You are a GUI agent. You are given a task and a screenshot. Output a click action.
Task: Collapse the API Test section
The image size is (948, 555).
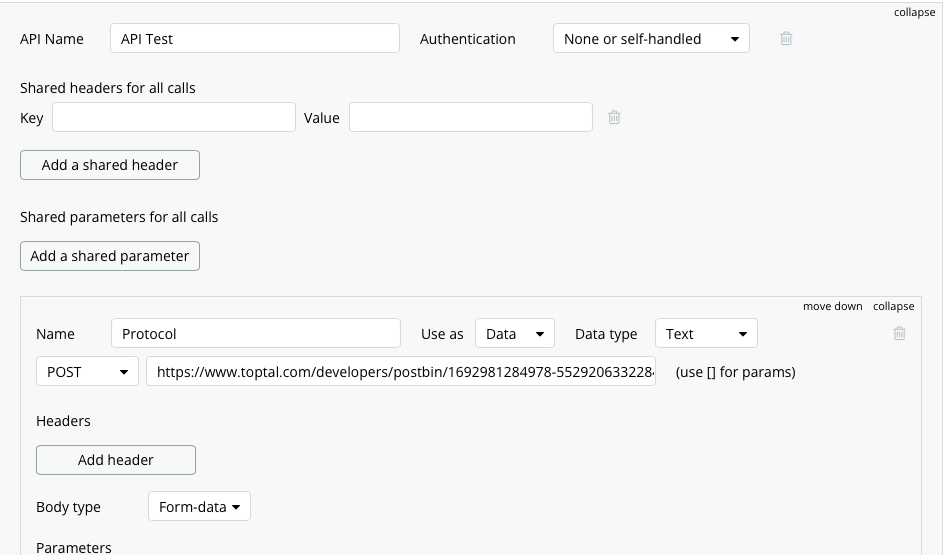click(x=914, y=12)
